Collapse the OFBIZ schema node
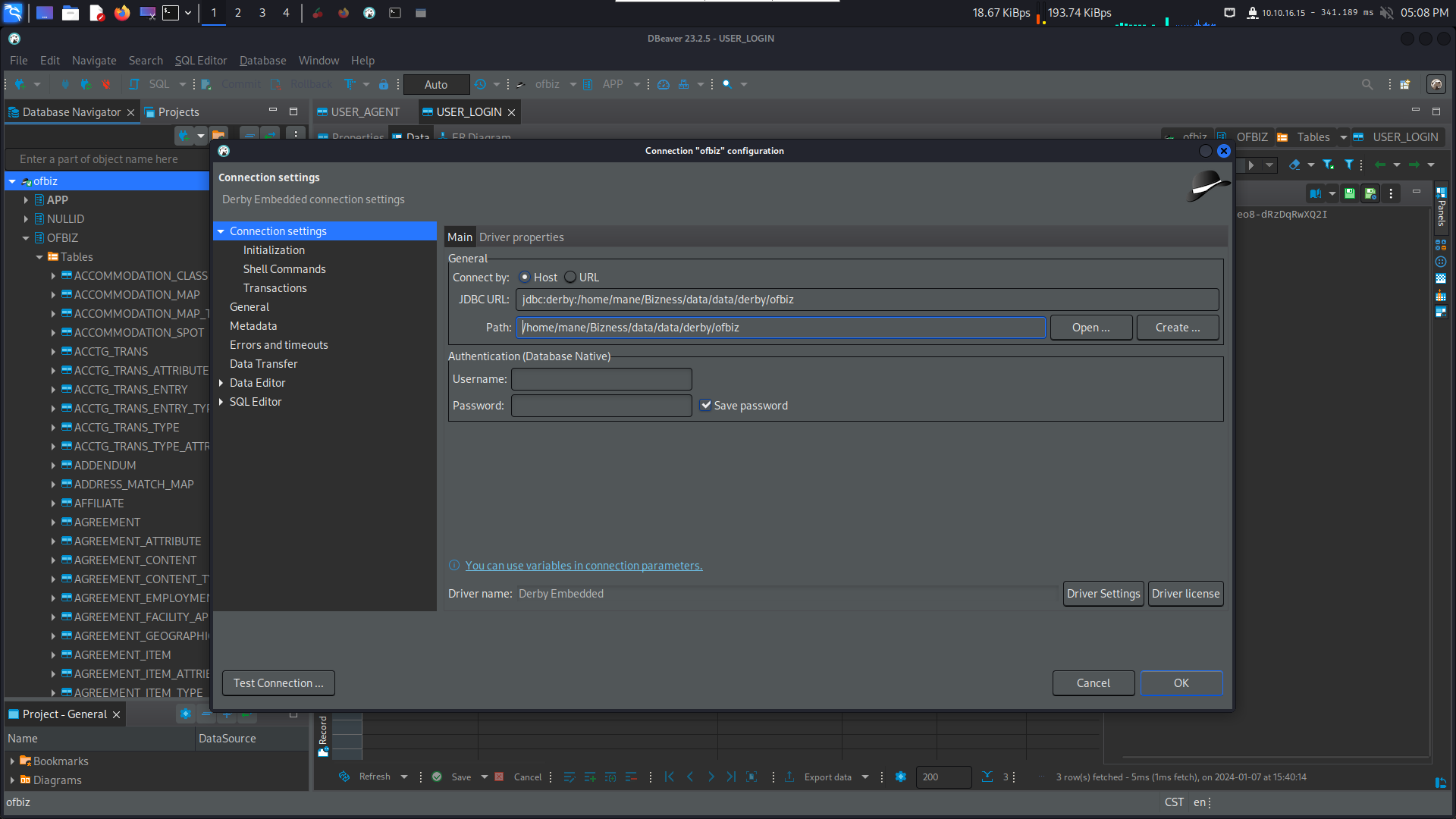Screen dimensions: 1456x819 (26, 238)
